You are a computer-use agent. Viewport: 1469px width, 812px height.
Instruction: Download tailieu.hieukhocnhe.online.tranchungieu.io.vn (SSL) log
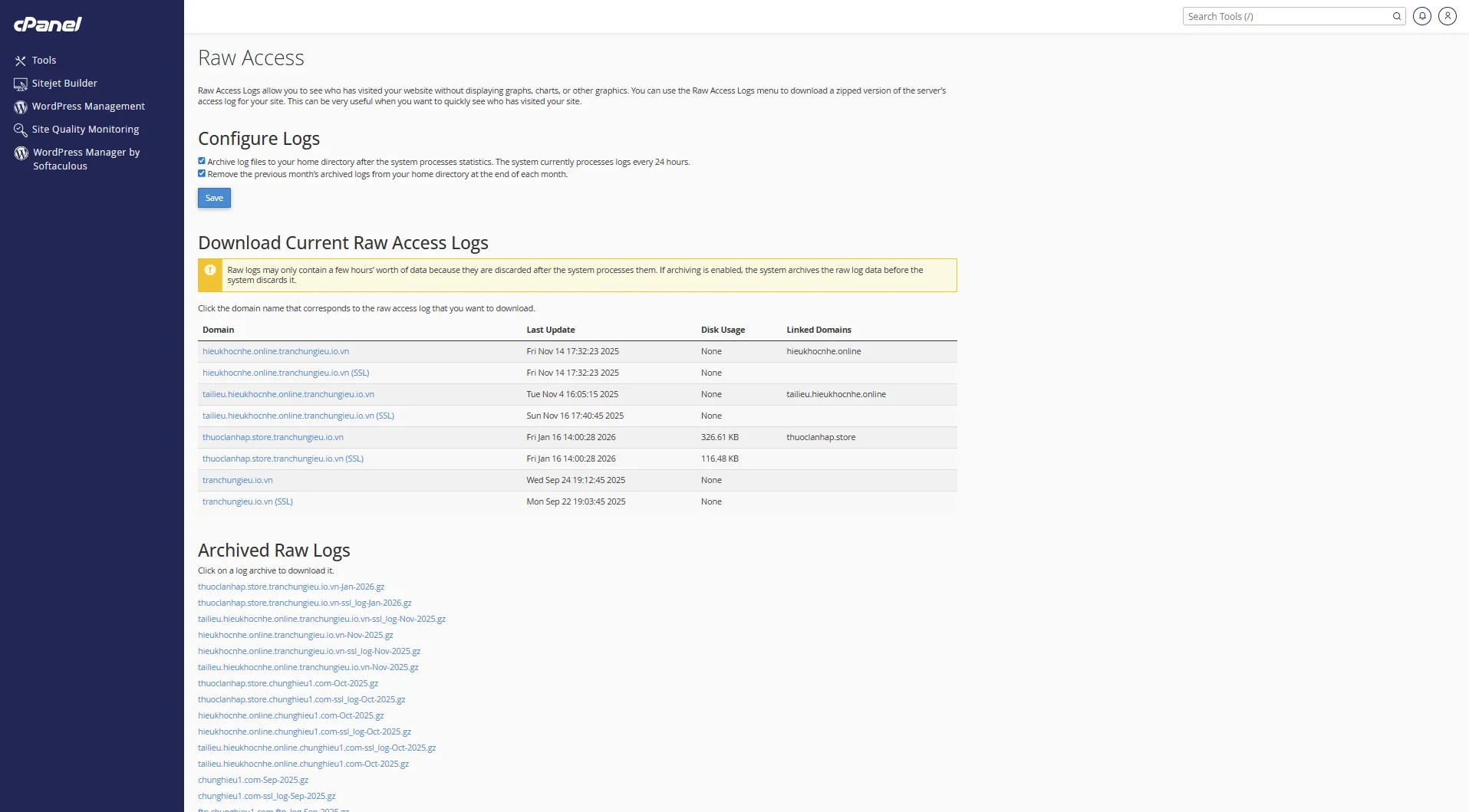[x=298, y=416]
